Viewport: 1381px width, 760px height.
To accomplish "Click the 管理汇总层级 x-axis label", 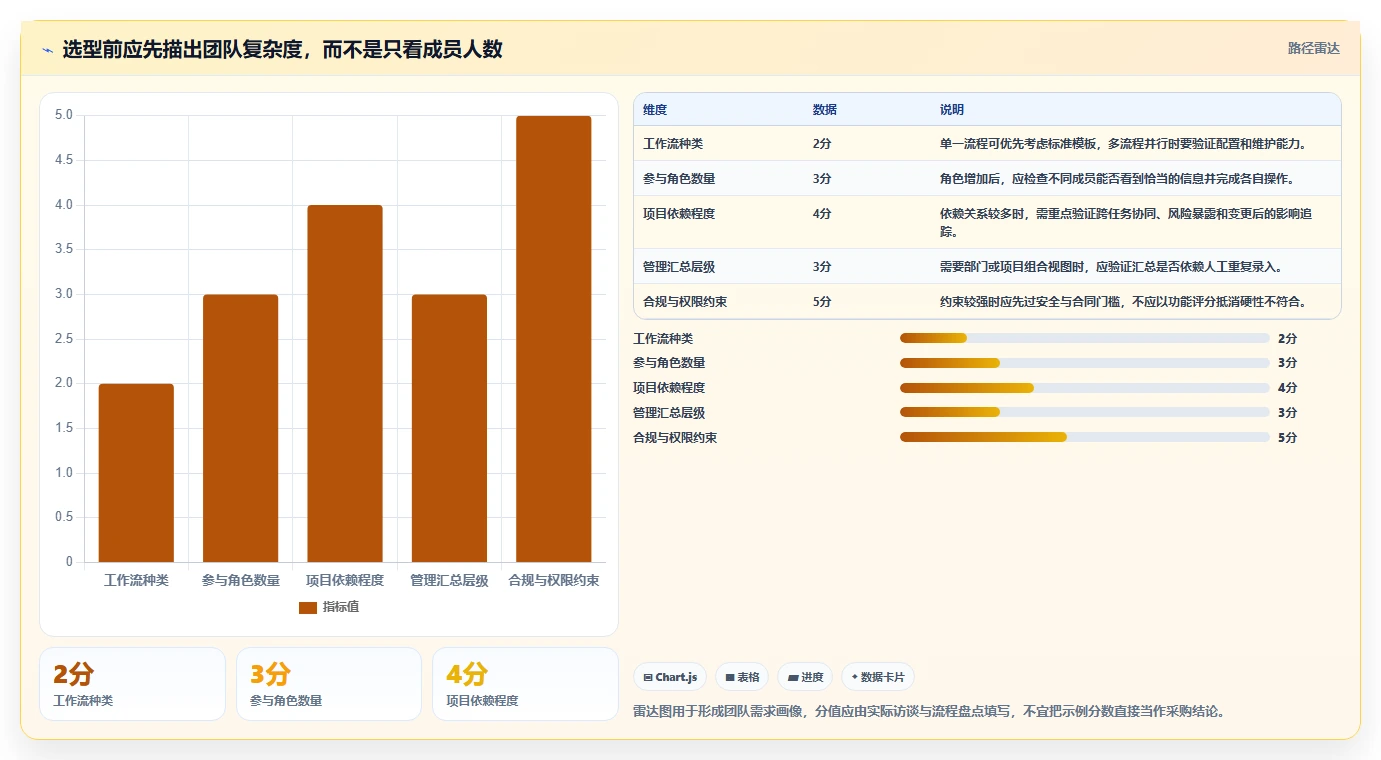I will (x=449, y=580).
